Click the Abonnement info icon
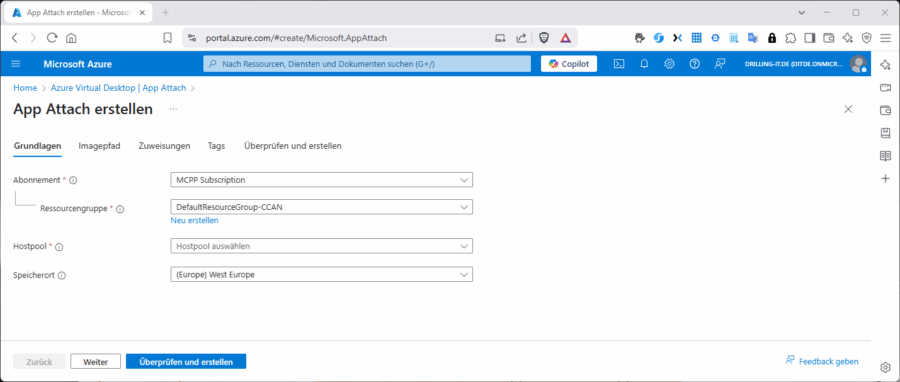 point(73,180)
